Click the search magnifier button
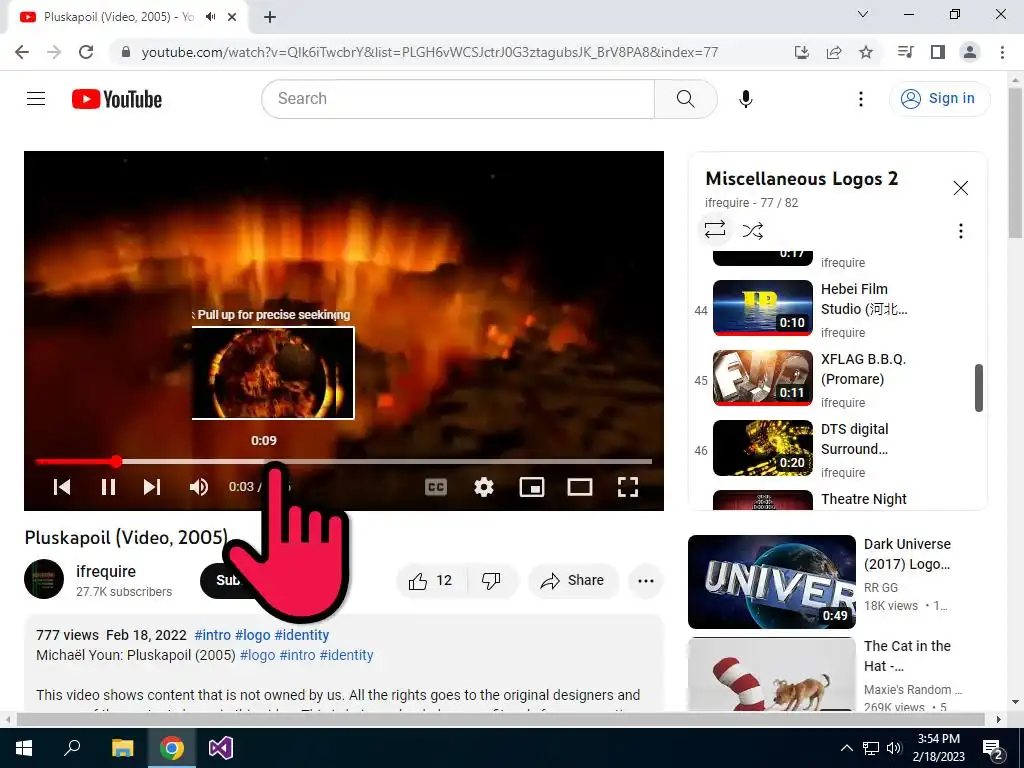Screen dimensions: 1024x768 685,99
